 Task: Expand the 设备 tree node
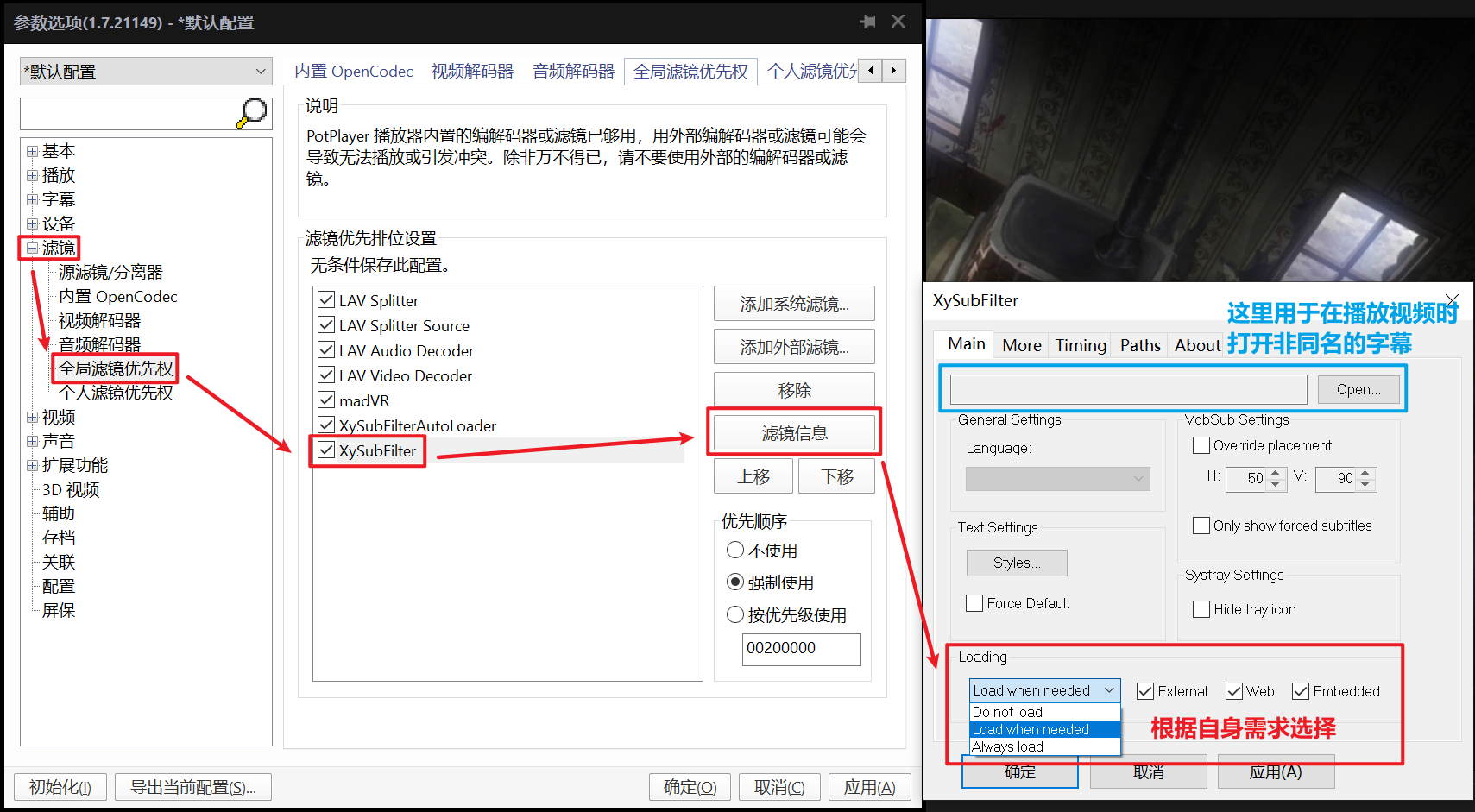tap(32, 224)
